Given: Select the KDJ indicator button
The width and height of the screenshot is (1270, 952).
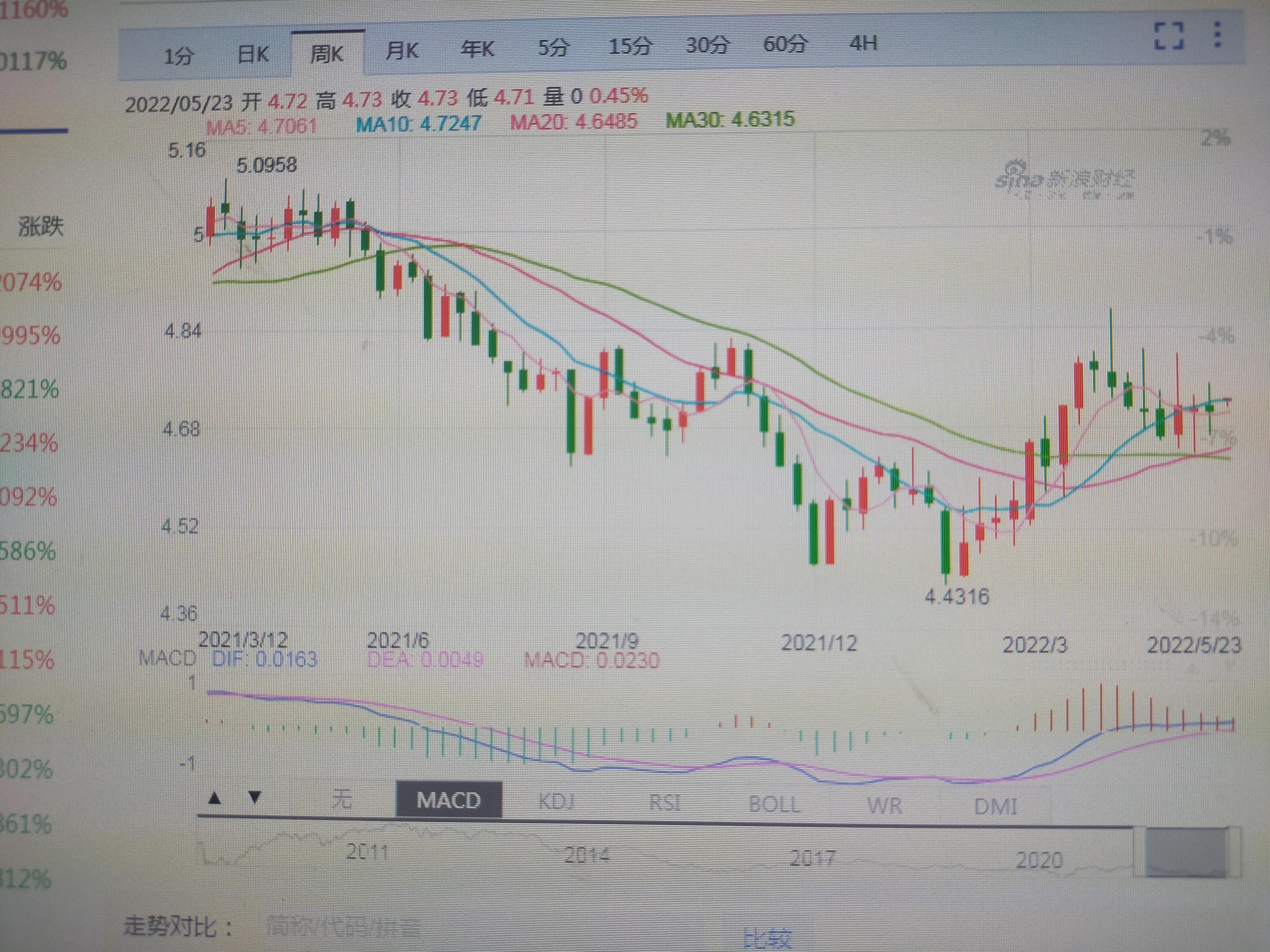Looking at the screenshot, I should pyautogui.click(x=556, y=801).
